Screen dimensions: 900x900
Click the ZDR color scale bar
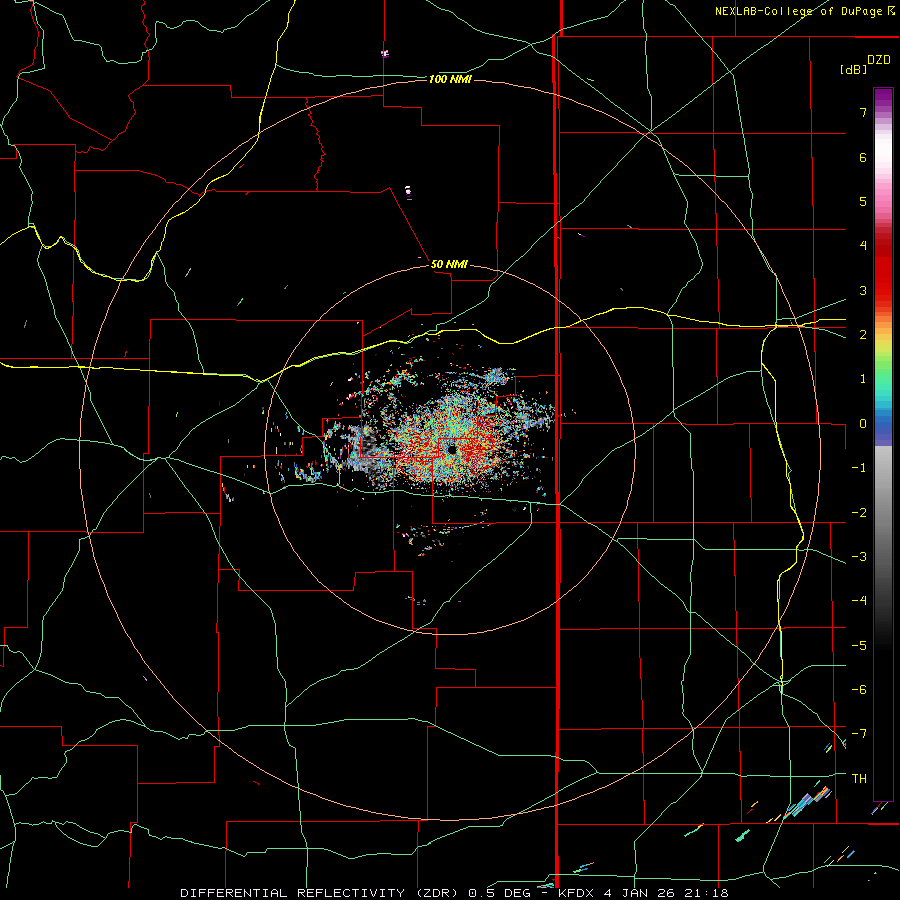tap(883, 444)
